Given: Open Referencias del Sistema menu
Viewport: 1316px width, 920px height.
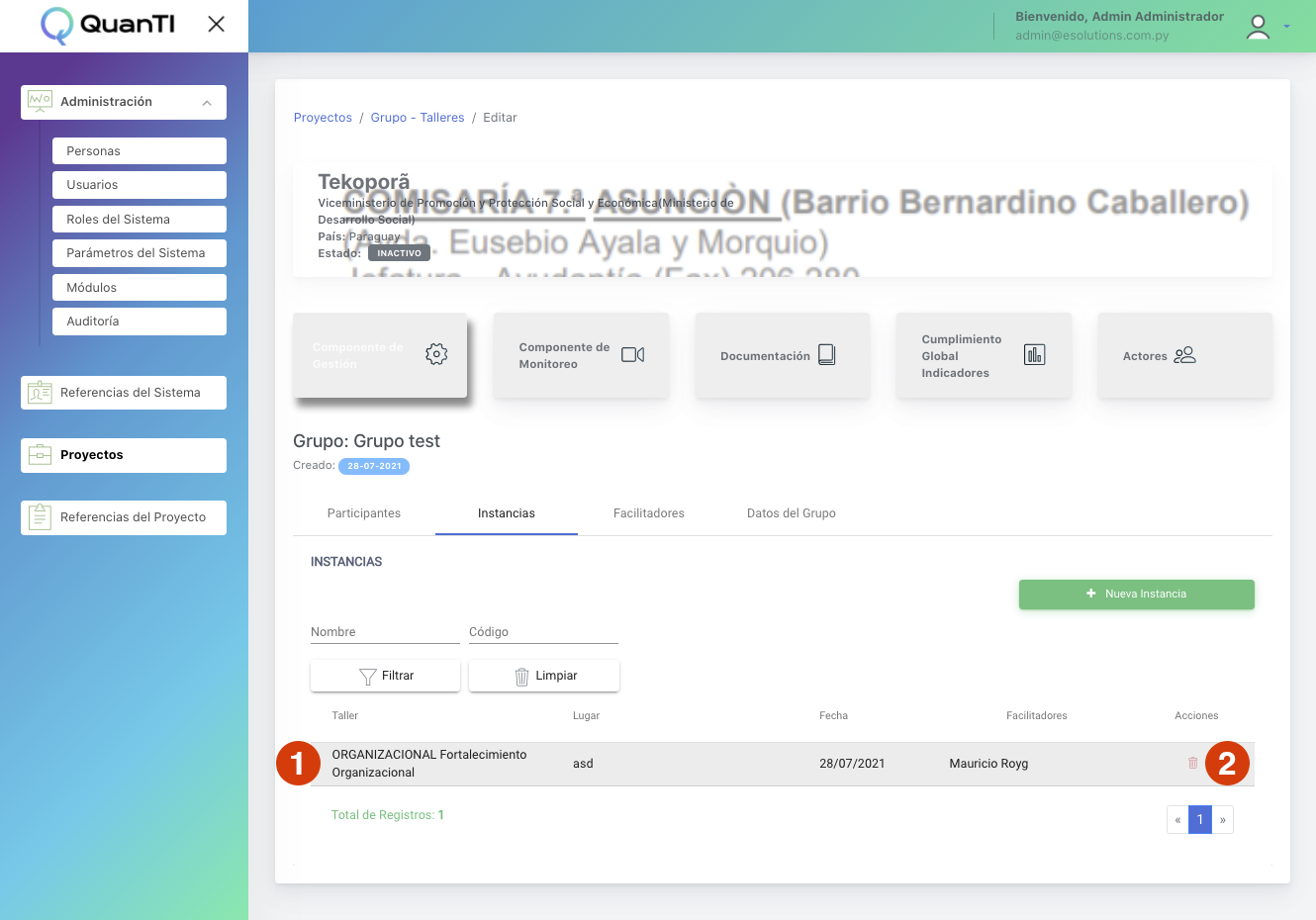Looking at the screenshot, I should click(x=124, y=393).
